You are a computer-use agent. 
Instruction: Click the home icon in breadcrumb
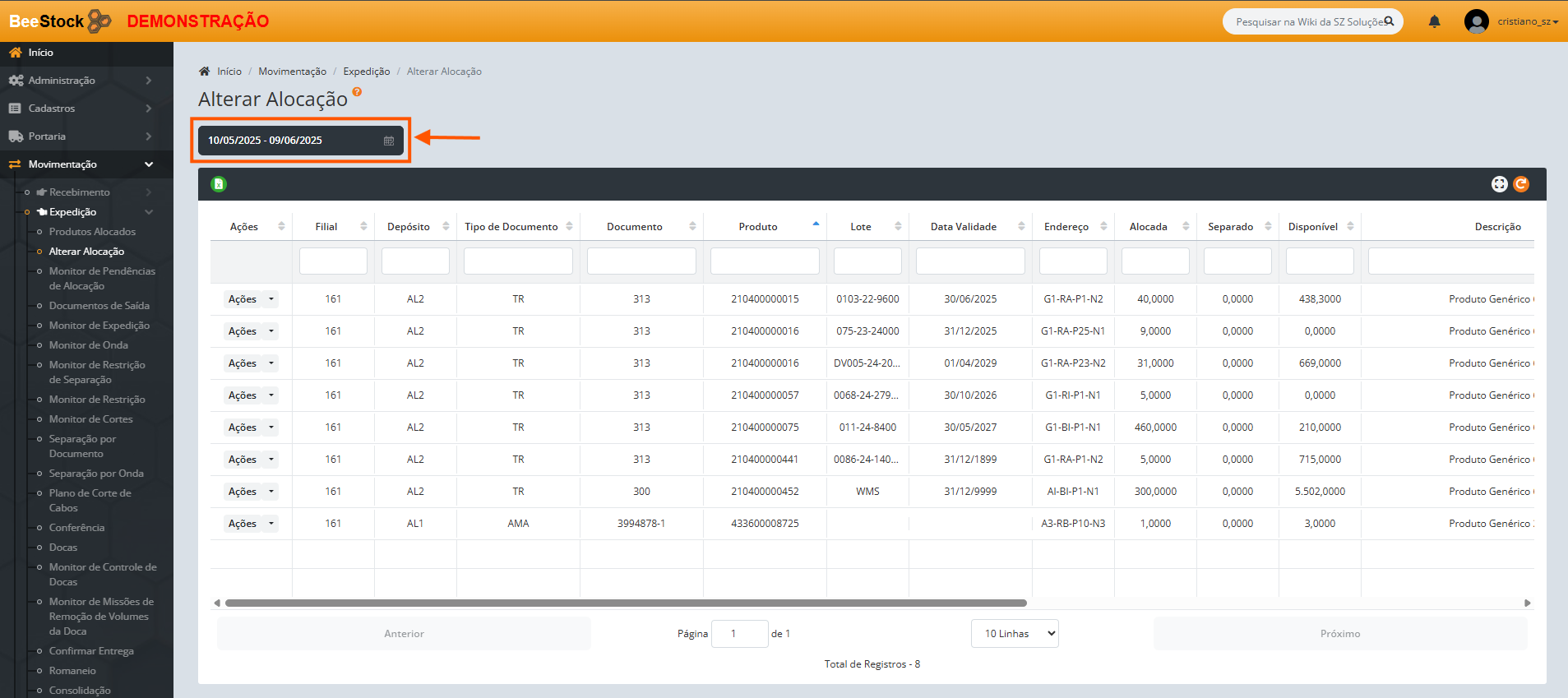pos(205,72)
